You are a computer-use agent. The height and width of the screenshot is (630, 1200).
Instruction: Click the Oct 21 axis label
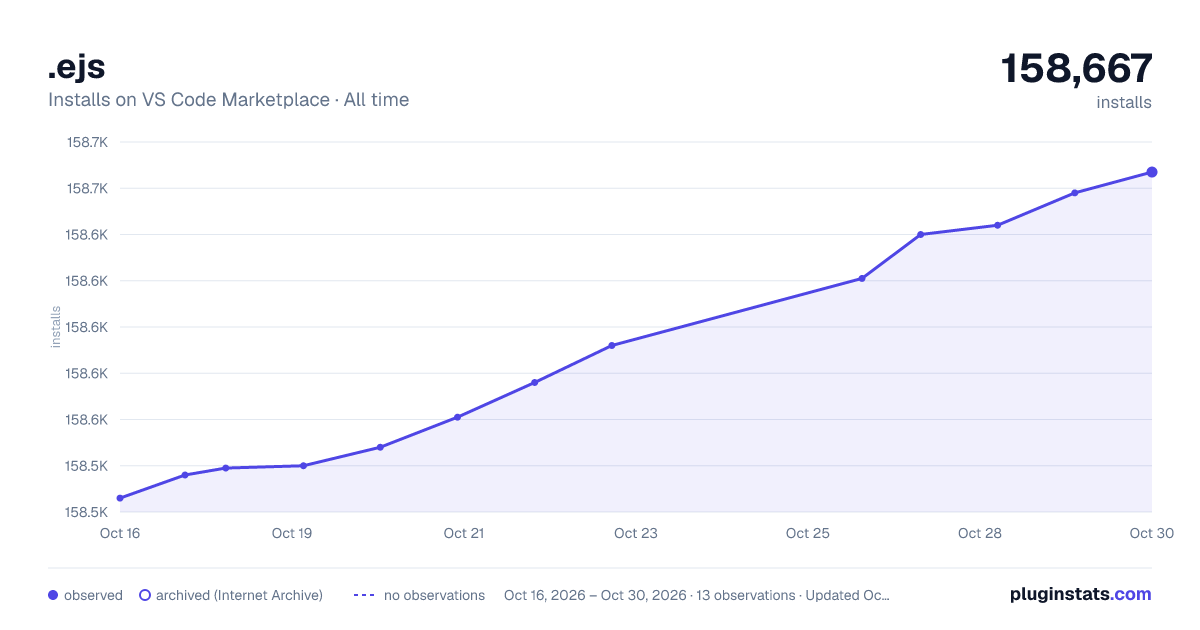click(464, 533)
